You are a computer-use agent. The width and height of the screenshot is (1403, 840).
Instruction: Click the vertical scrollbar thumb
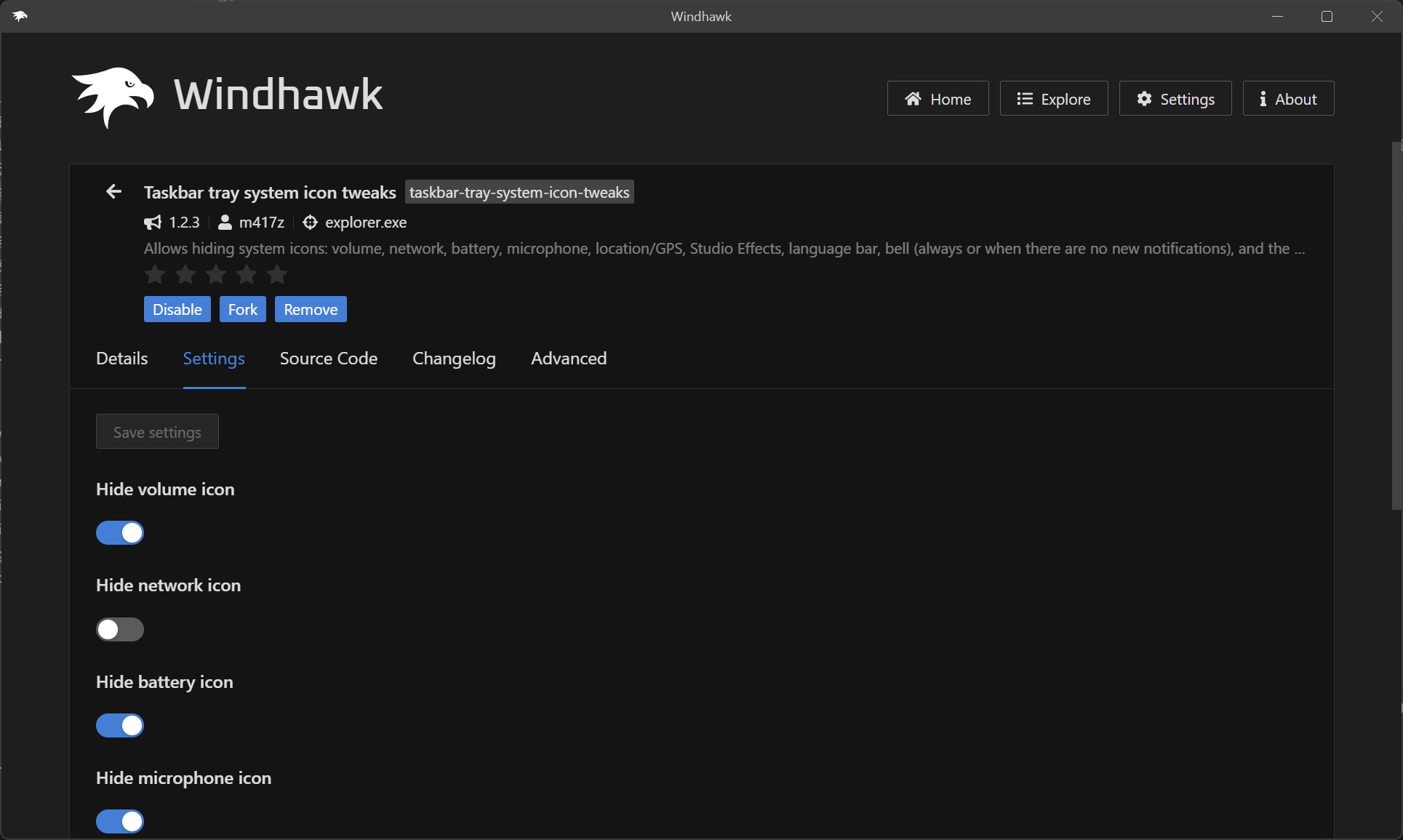point(1396,327)
